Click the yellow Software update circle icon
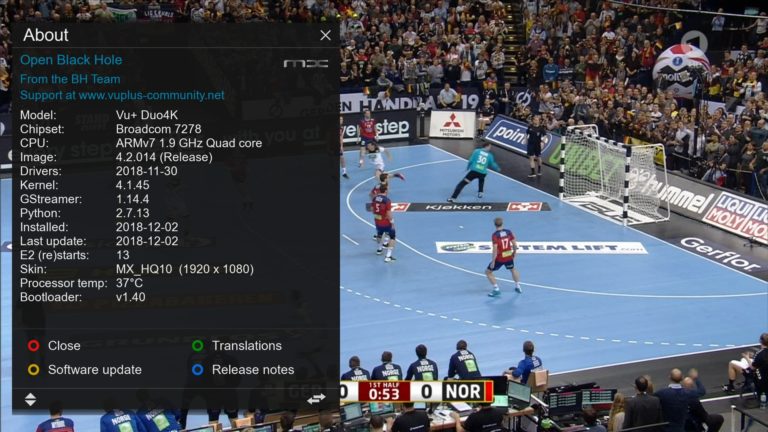This screenshot has height=432, width=768. (33, 370)
